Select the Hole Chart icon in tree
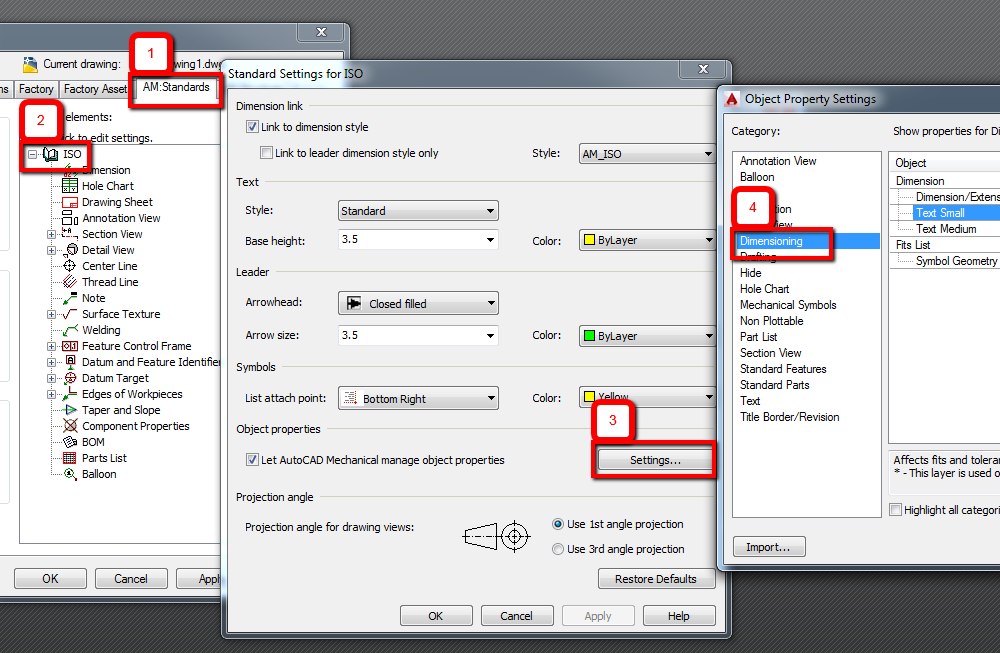1000x653 pixels. click(70, 186)
